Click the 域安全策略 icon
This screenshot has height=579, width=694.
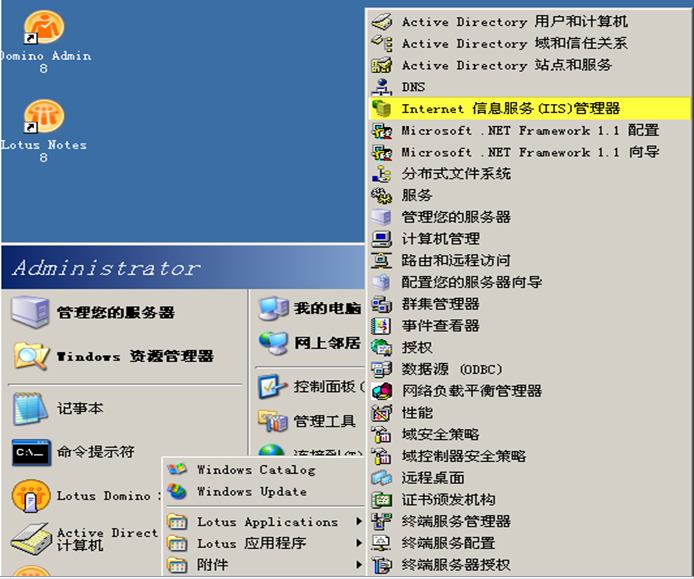tap(382, 434)
